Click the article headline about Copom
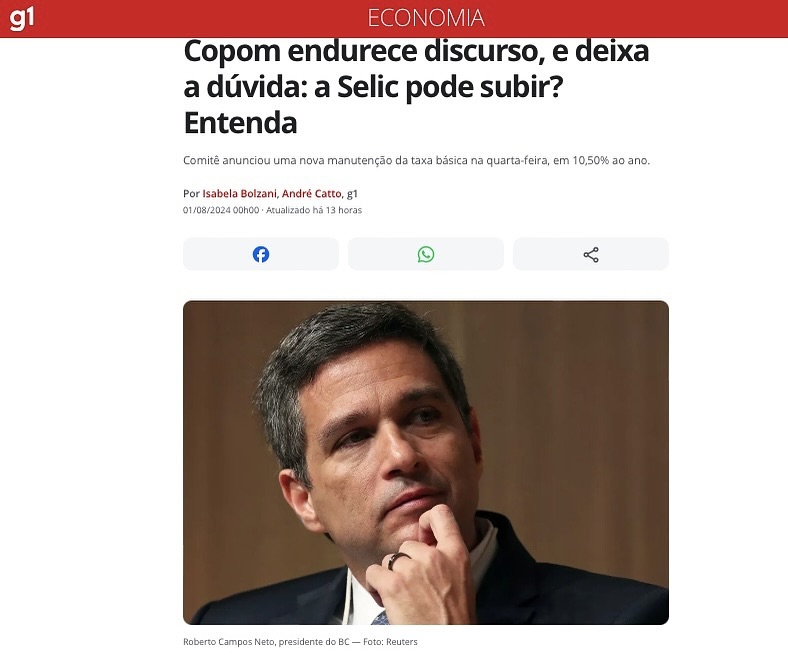Viewport: 788px width, 655px height. [x=416, y=86]
